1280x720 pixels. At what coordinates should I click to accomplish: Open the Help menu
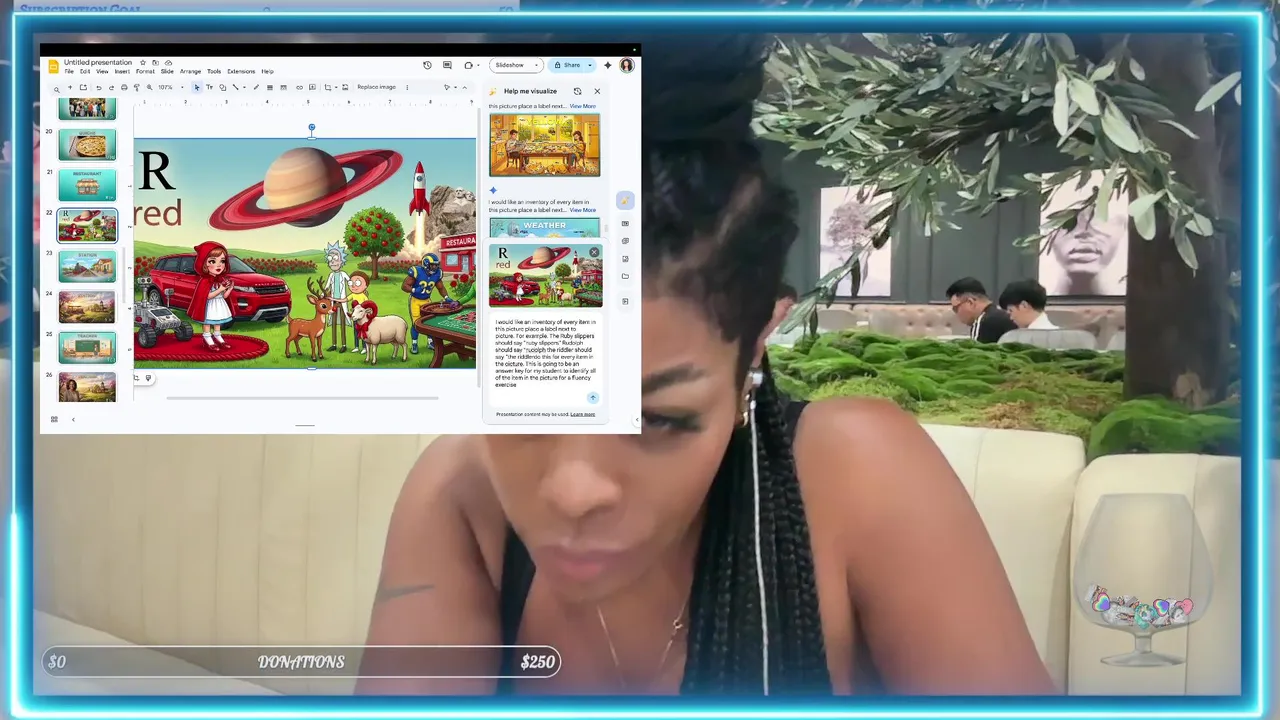tap(267, 71)
